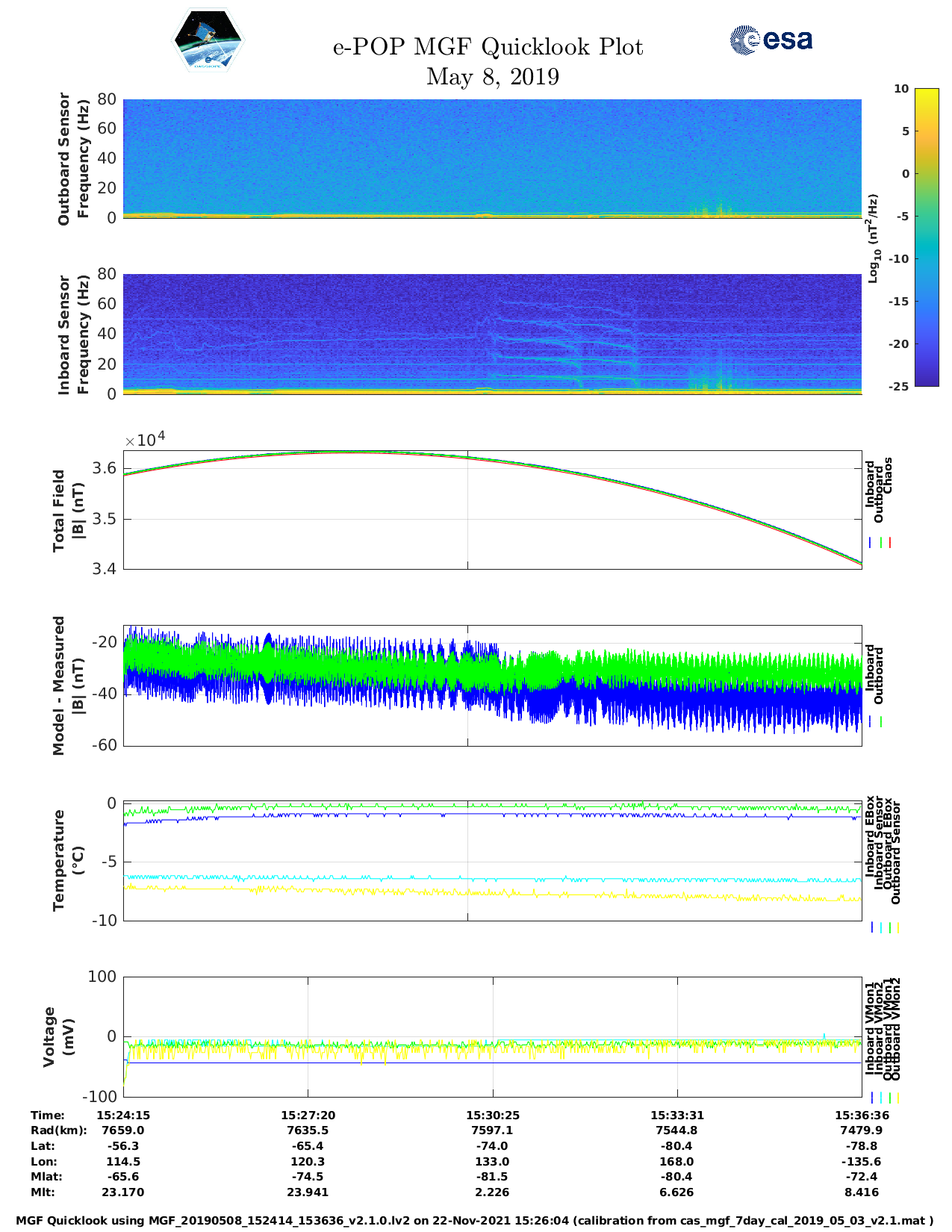
Task: Click the 15:24:15 start time label
Action: point(123,1115)
